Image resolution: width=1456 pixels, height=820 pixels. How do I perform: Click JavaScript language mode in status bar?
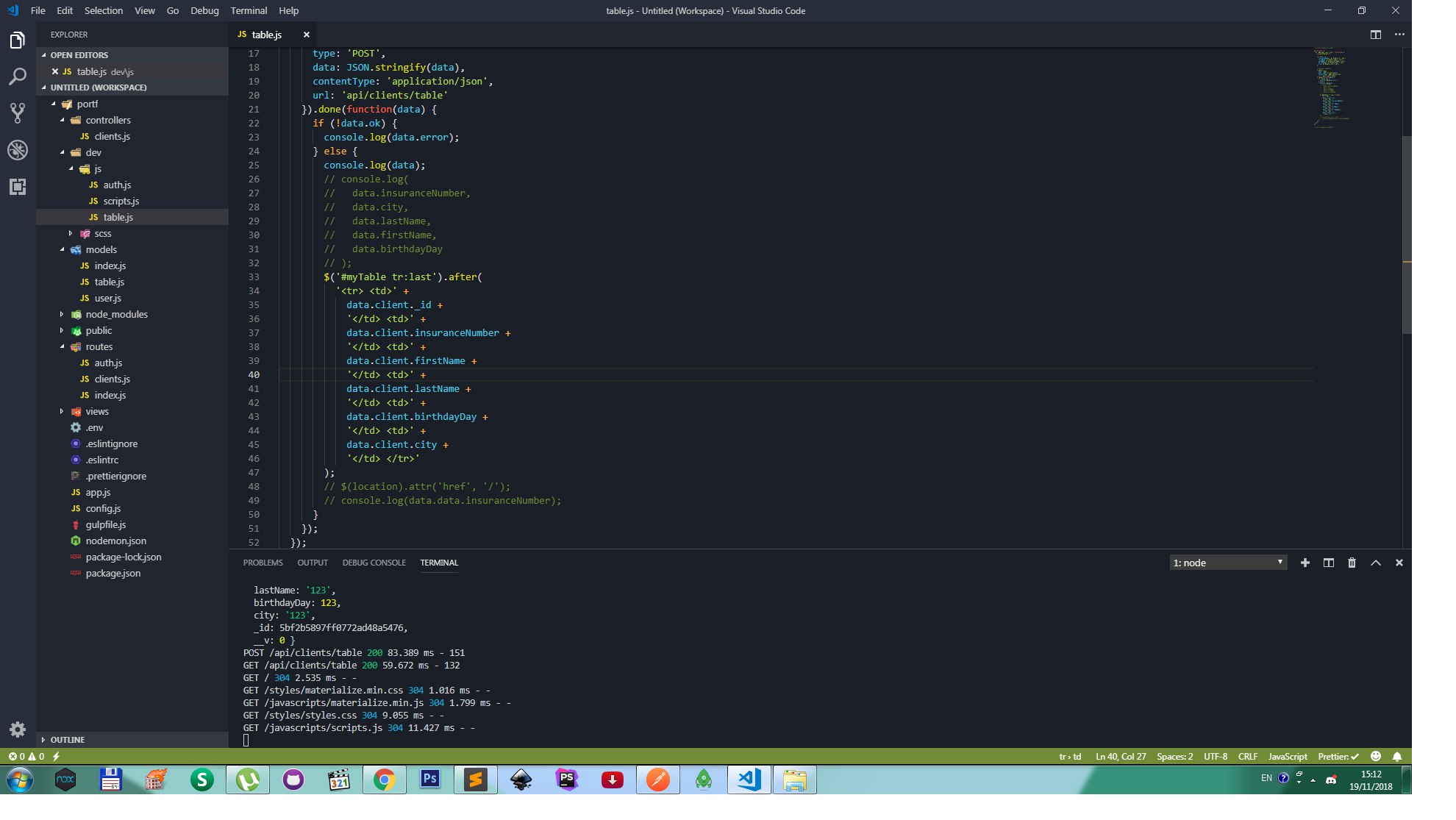tap(1287, 756)
